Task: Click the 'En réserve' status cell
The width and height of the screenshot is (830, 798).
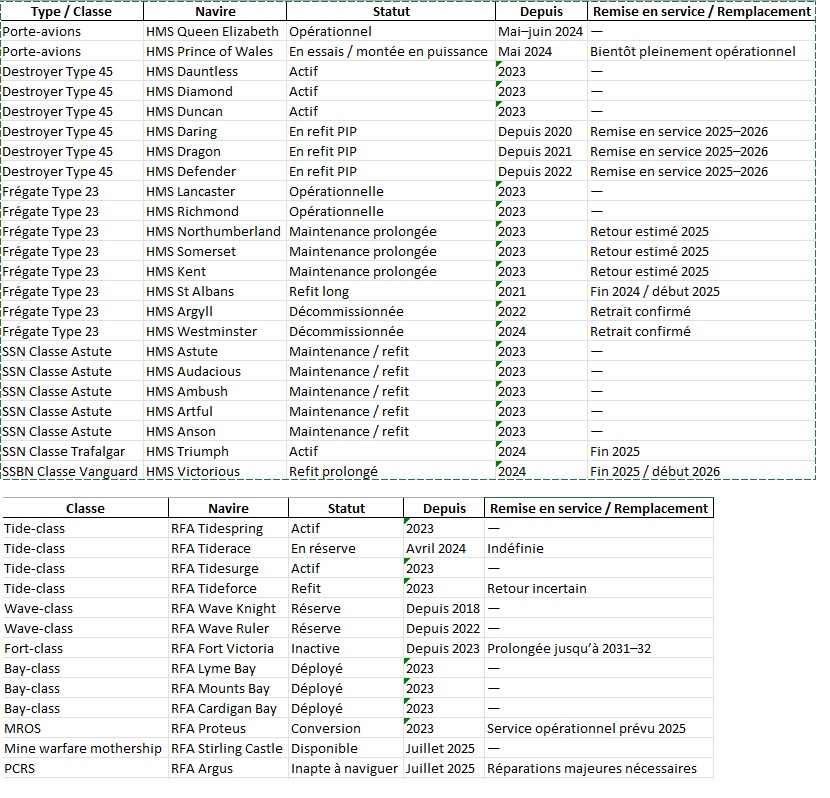Action: (346, 549)
